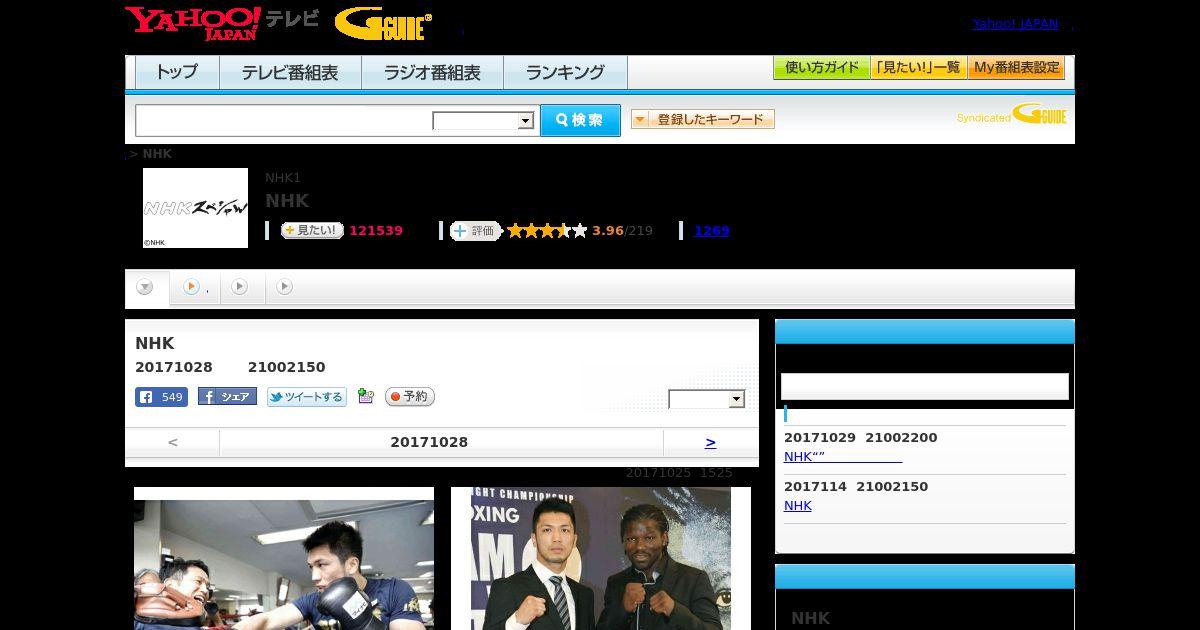
Task: Open the 121539 want-to-watch count
Action: pyautogui.click(x=376, y=230)
